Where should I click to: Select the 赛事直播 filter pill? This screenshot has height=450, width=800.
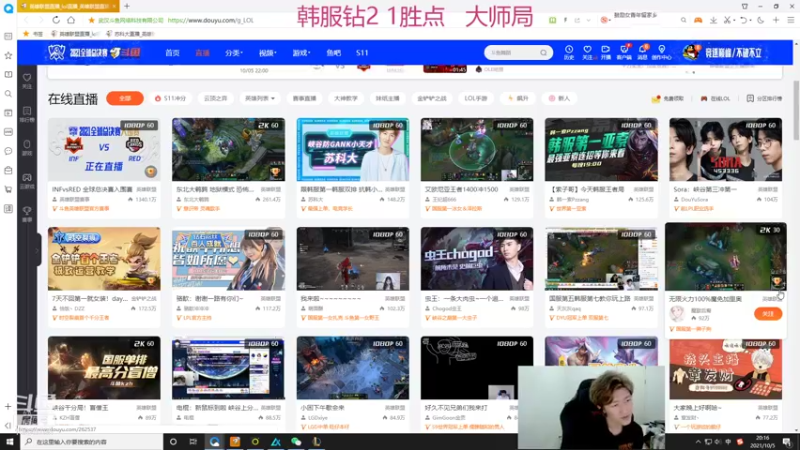pyautogui.click(x=305, y=98)
